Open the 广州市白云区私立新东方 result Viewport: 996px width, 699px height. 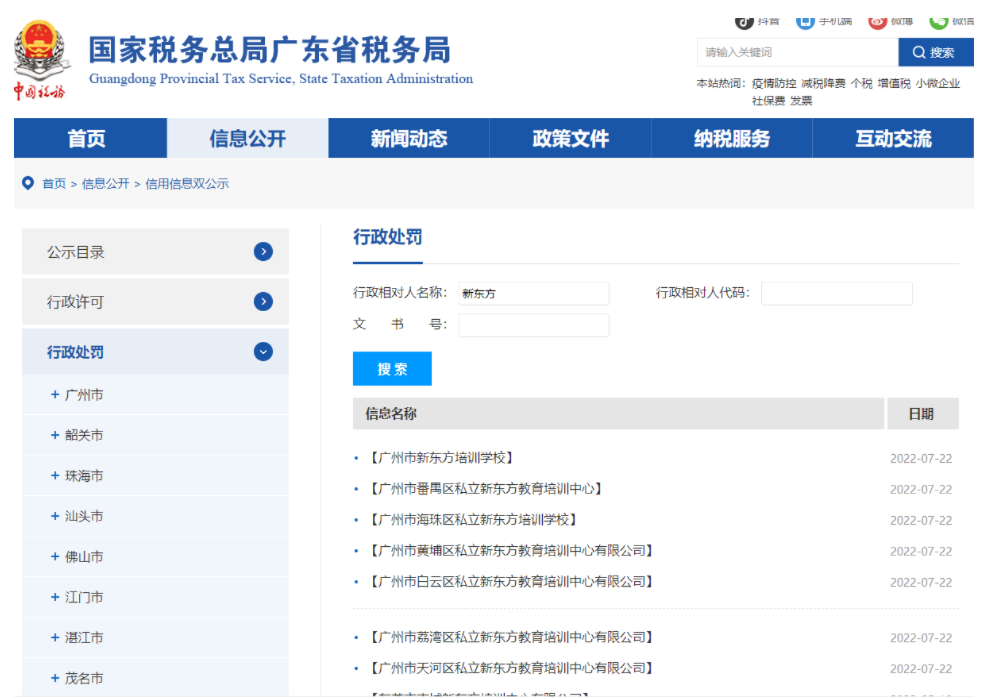coord(511,581)
